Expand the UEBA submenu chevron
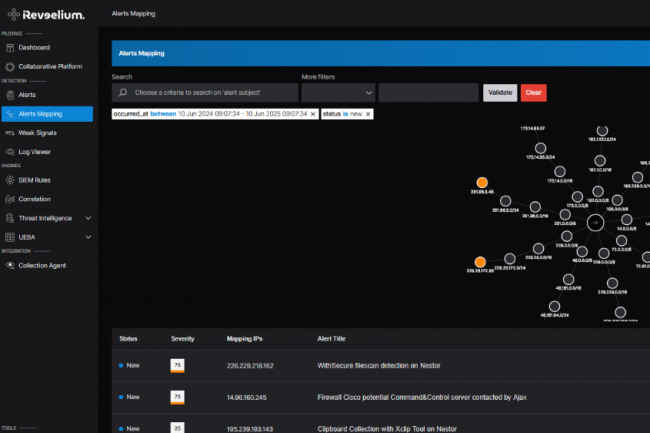This screenshot has height=433, width=650. (x=88, y=237)
